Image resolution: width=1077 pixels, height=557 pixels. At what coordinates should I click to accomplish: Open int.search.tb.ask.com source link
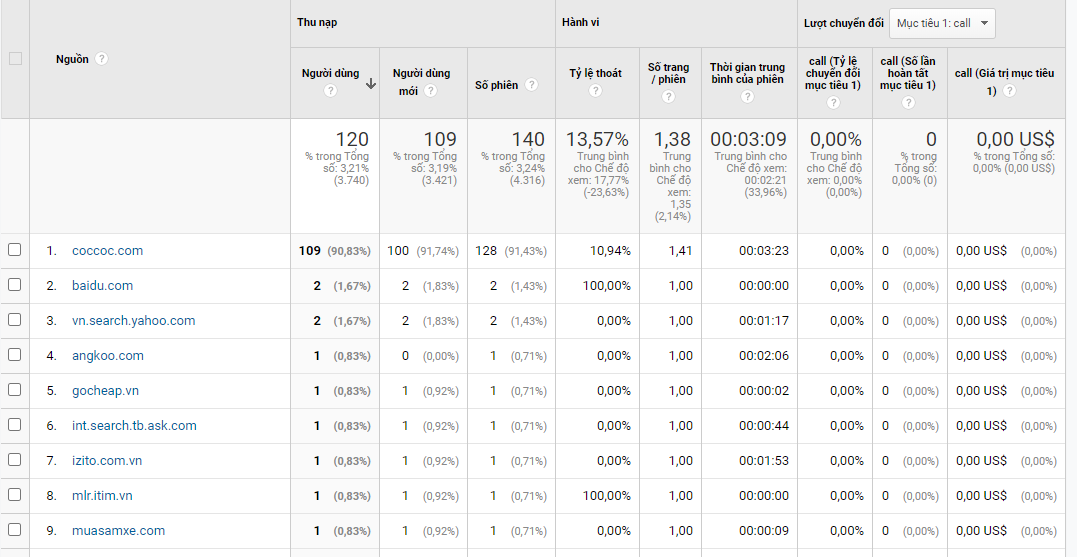point(134,426)
